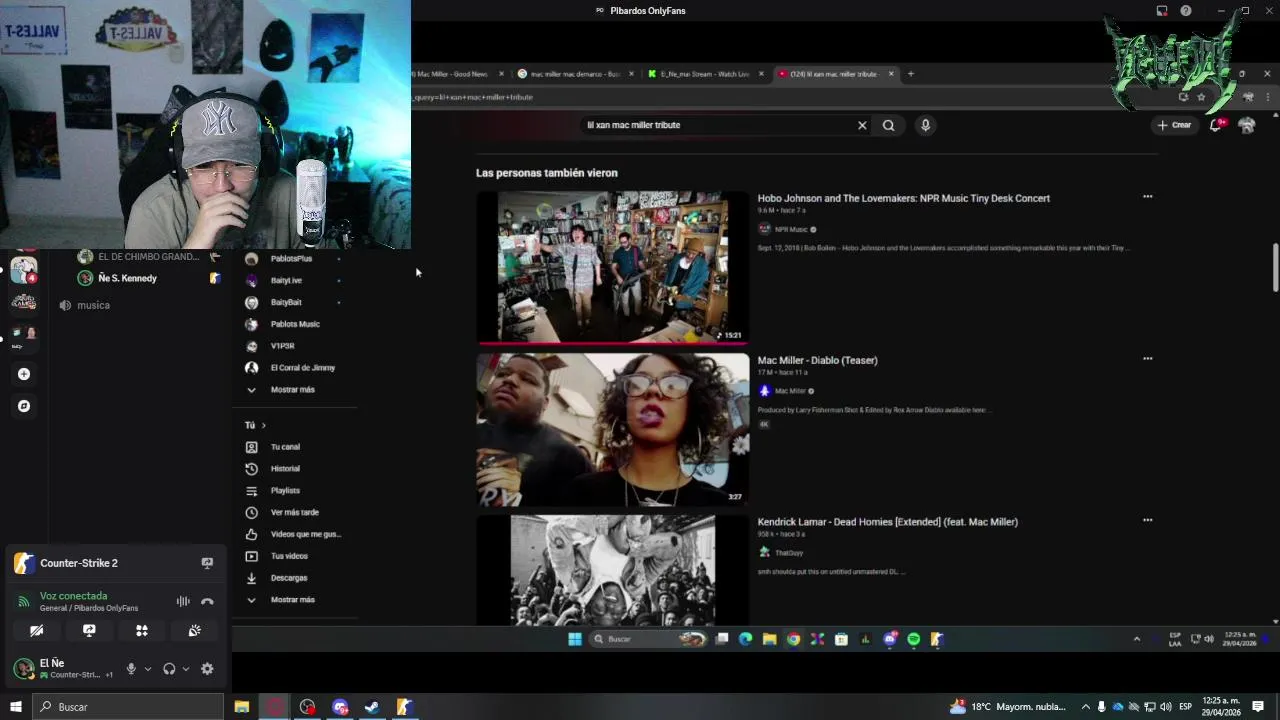The width and height of the screenshot is (1280, 720).
Task: Click the Chrome address bar URL
Action: click(473, 97)
